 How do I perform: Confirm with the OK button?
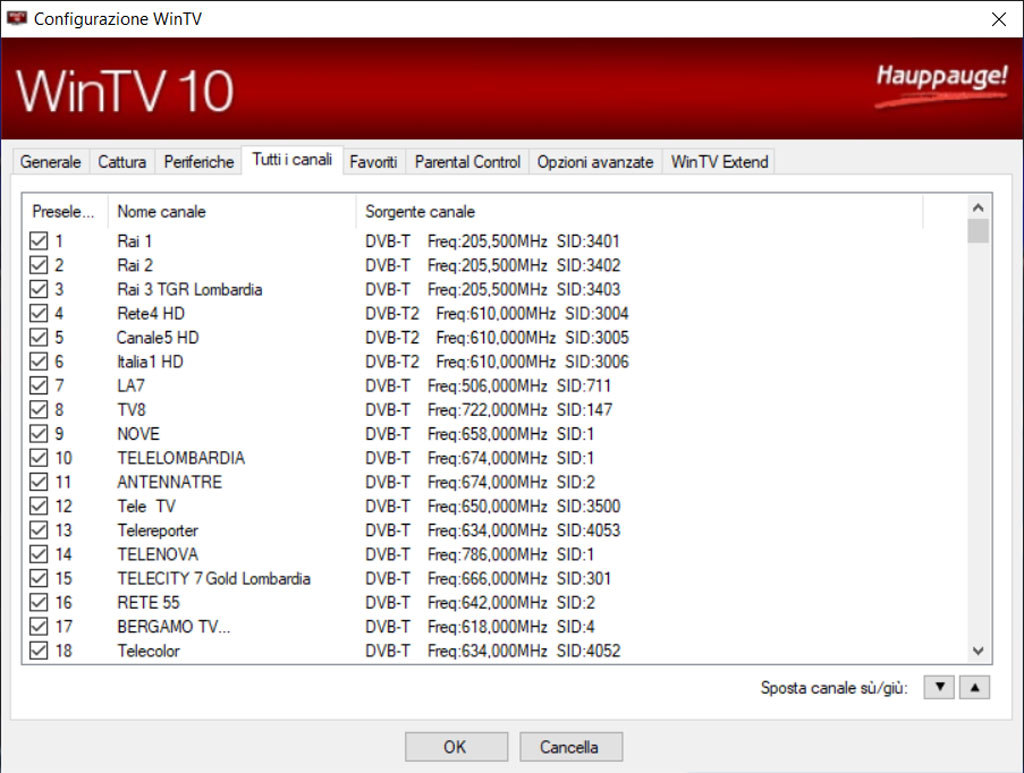point(456,747)
